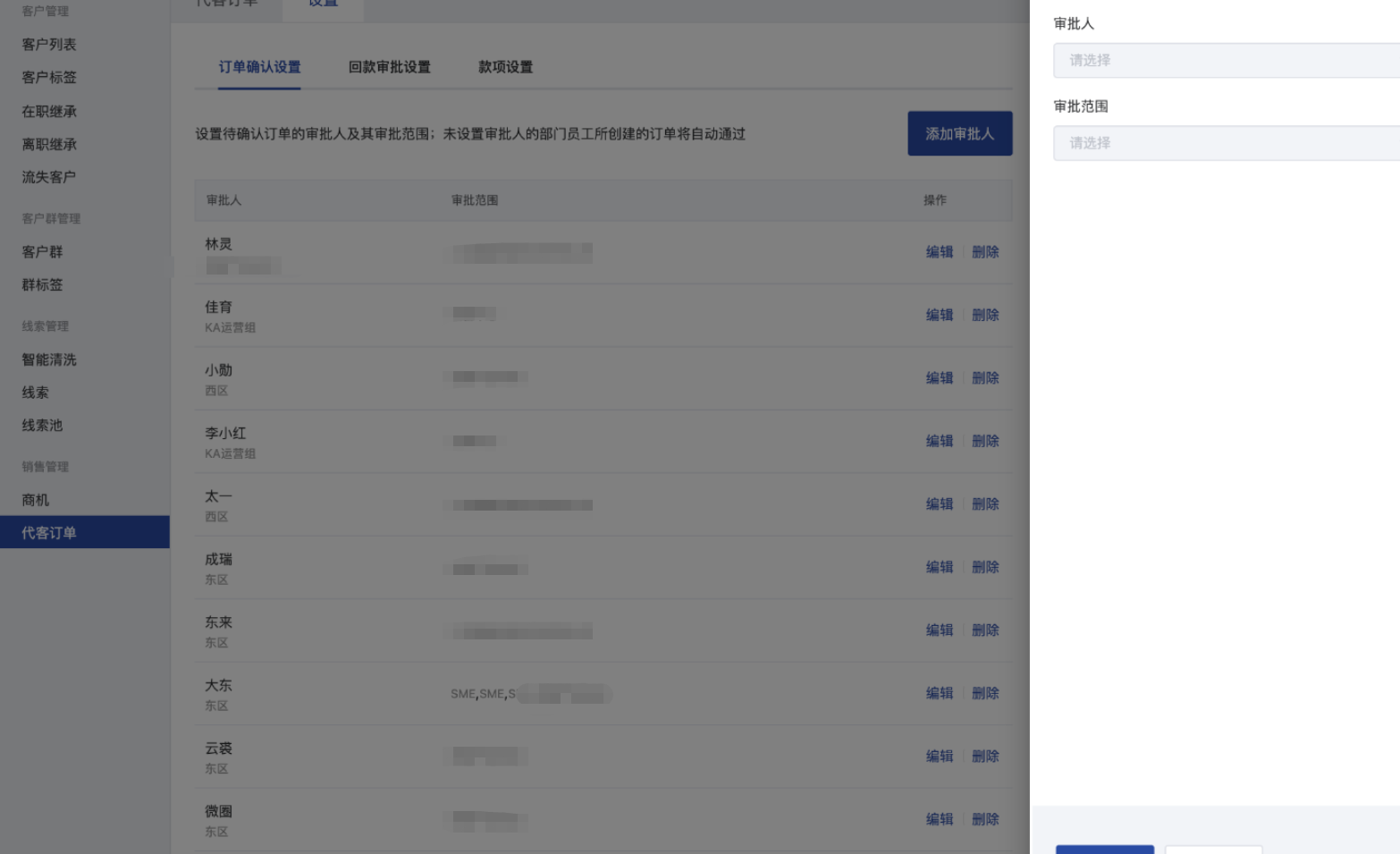Click the approver name 李小红

[225, 433]
